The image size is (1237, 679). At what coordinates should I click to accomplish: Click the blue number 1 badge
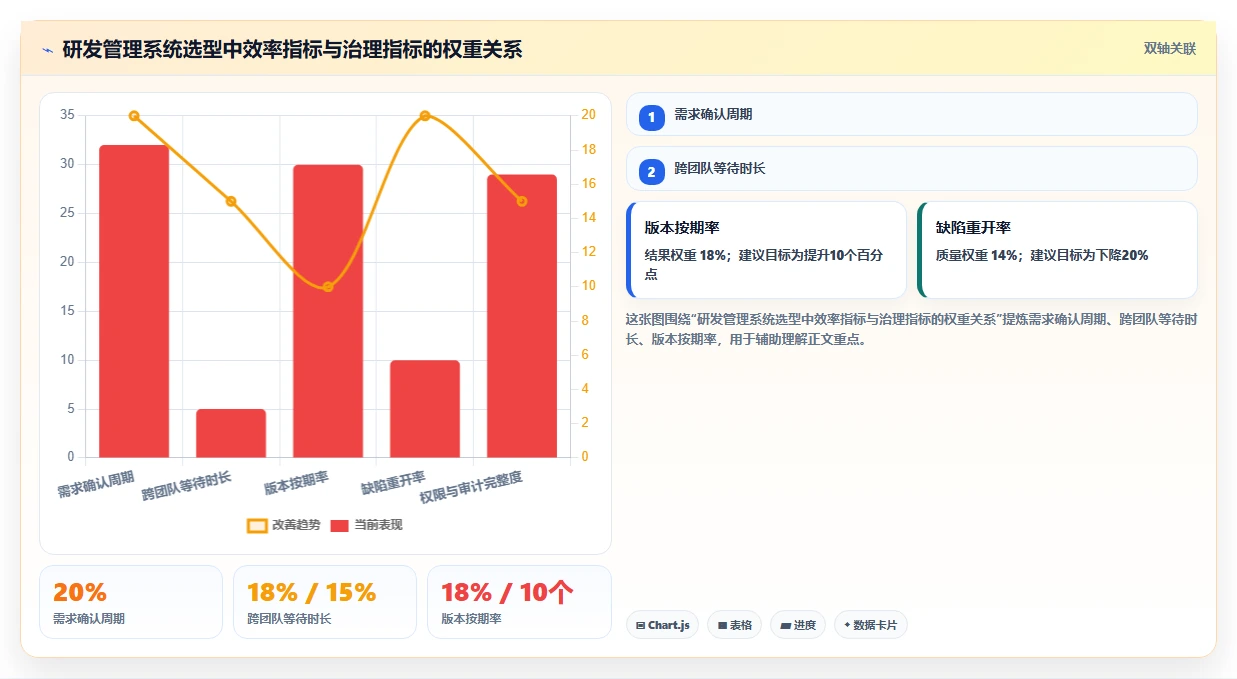(652, 117)
